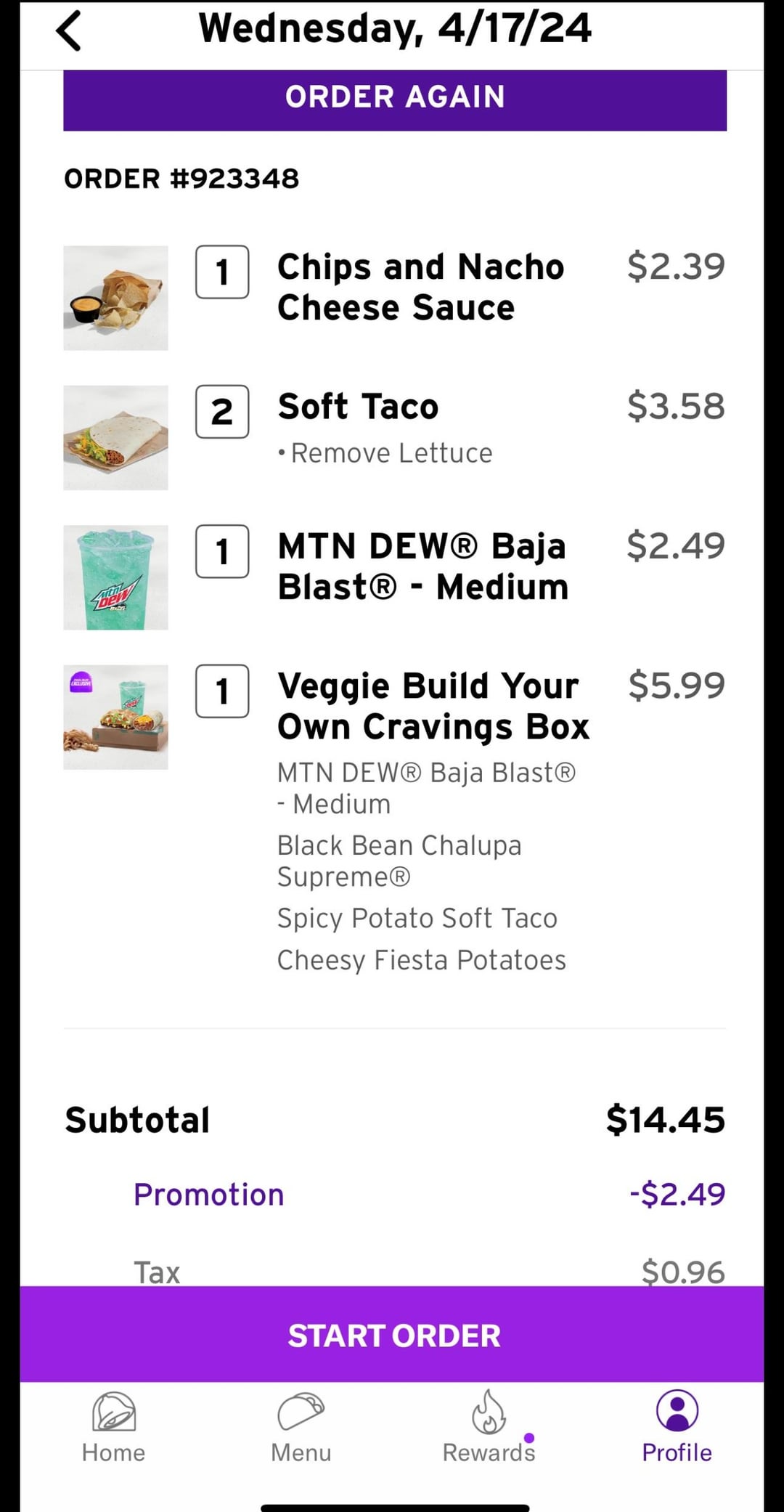784x1512 pixels.
Task: Tap the Promotion discount label
Action: [209, 1195]
